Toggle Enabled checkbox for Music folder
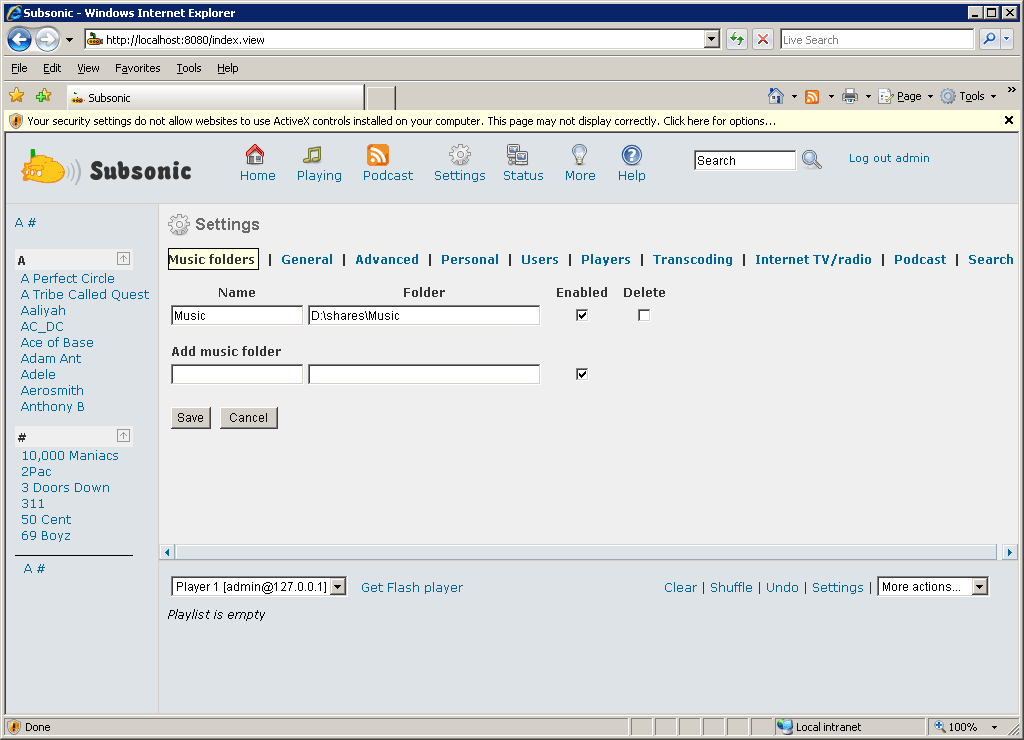Screen dimensions: 1024x740 582,315
